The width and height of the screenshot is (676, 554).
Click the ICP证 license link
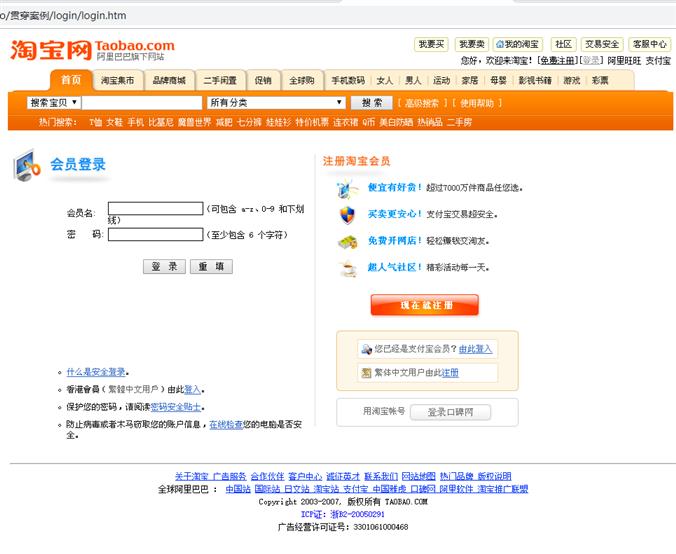[342, 514]
